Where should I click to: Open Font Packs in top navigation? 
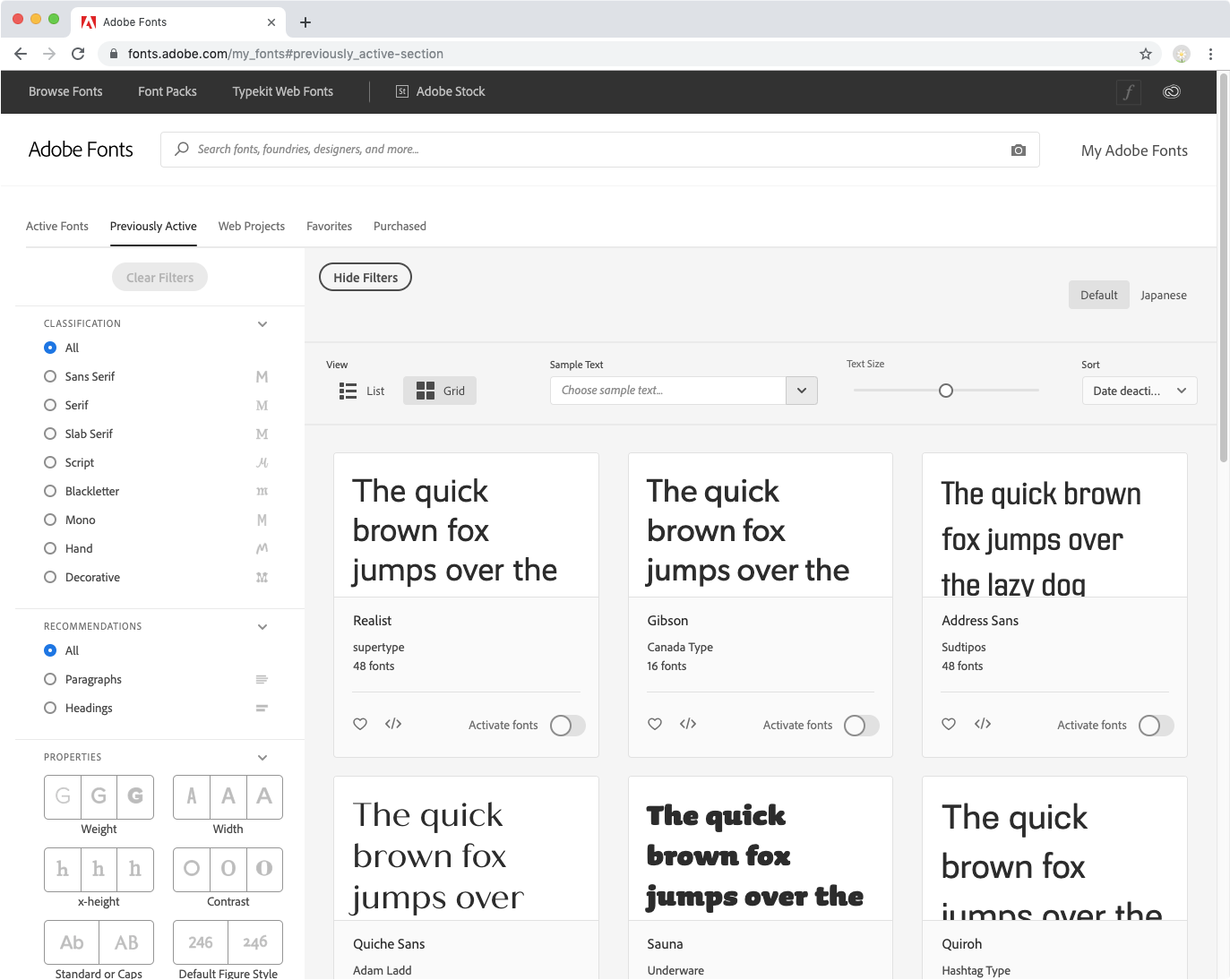[x=168, y=91]
